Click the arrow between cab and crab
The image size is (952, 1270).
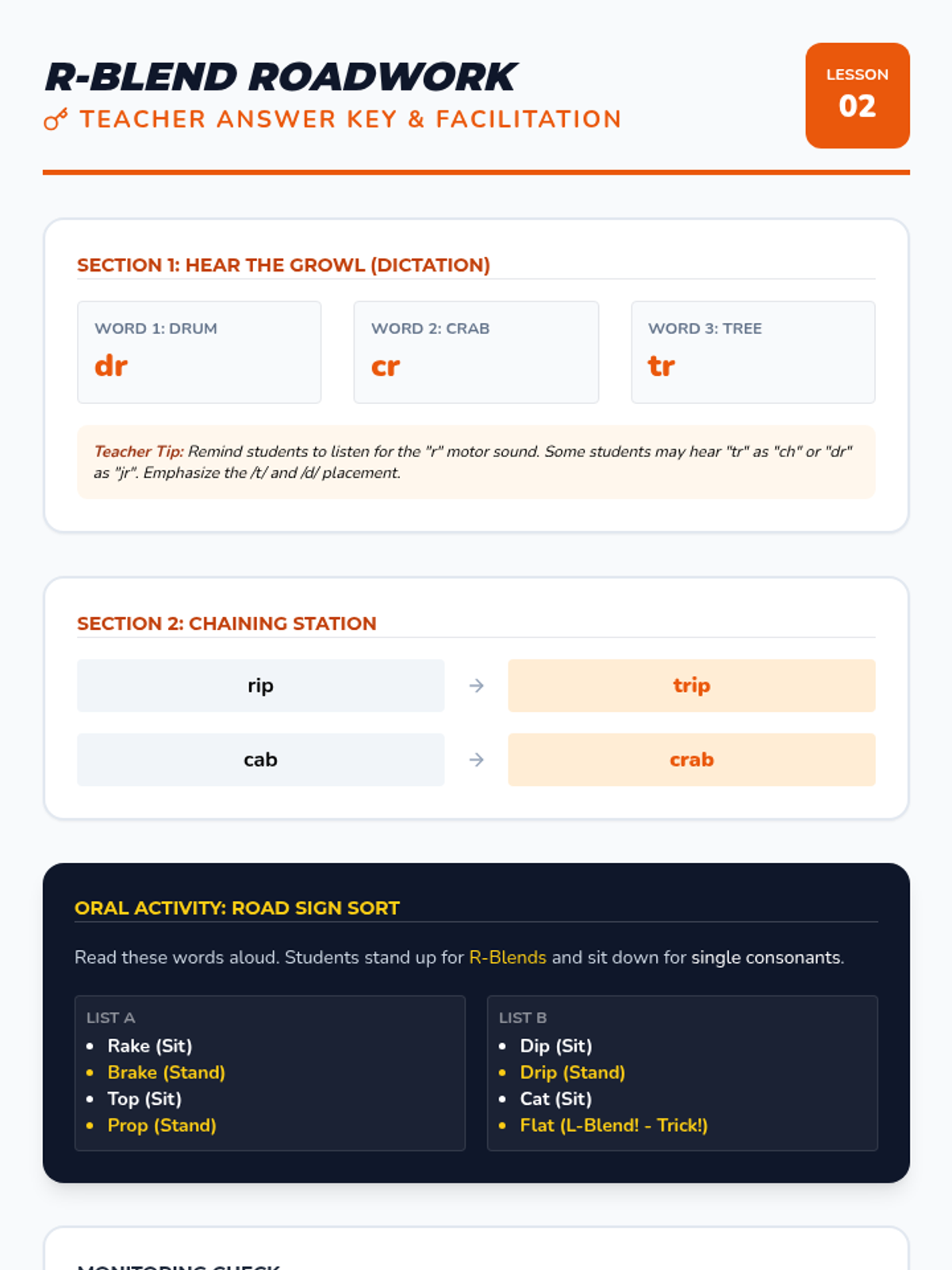coord(476,760)
